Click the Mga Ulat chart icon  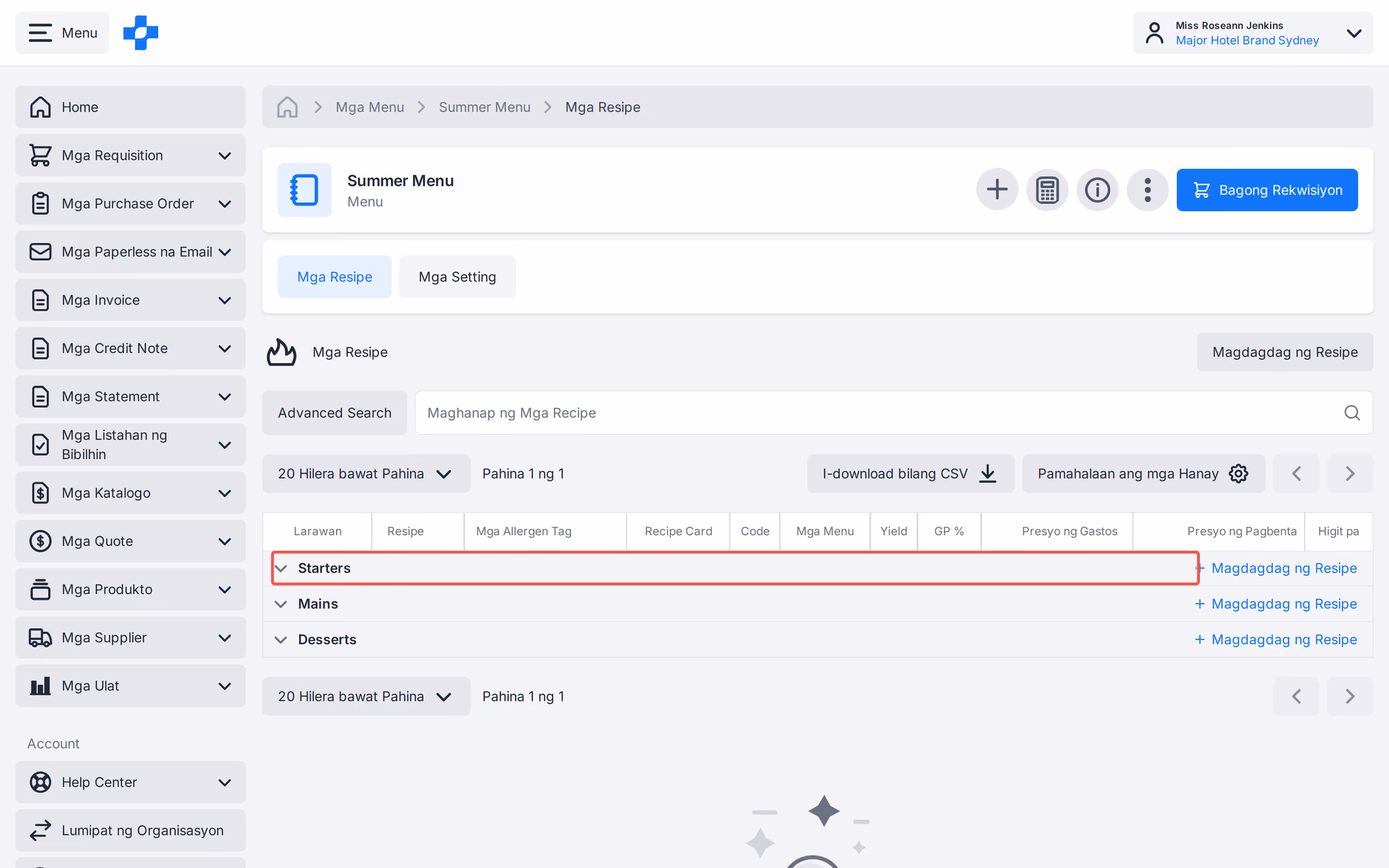tap(40, 685)
